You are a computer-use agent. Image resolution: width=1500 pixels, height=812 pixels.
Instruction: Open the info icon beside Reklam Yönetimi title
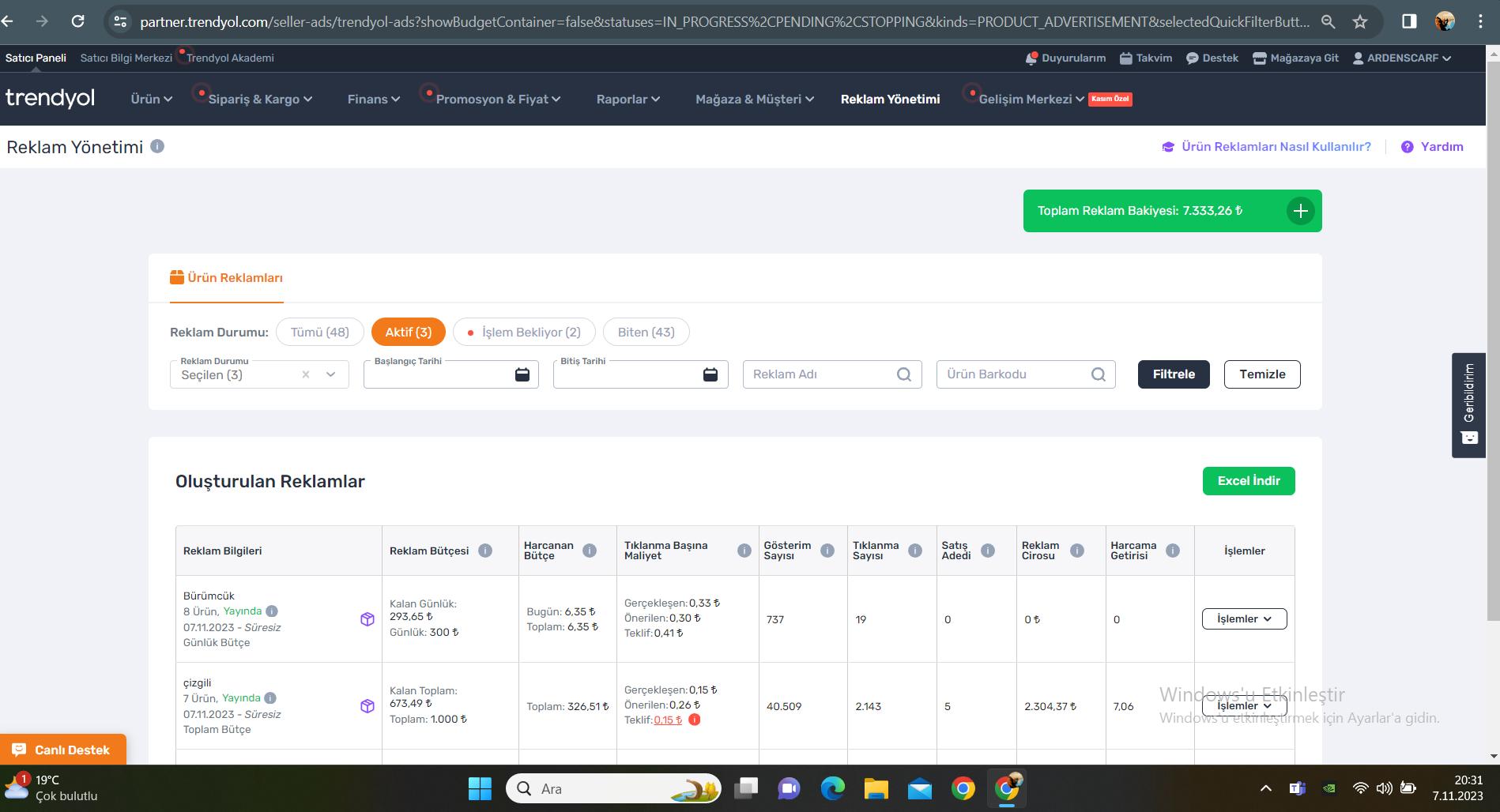pyautogui.click(x=157, y=146)
